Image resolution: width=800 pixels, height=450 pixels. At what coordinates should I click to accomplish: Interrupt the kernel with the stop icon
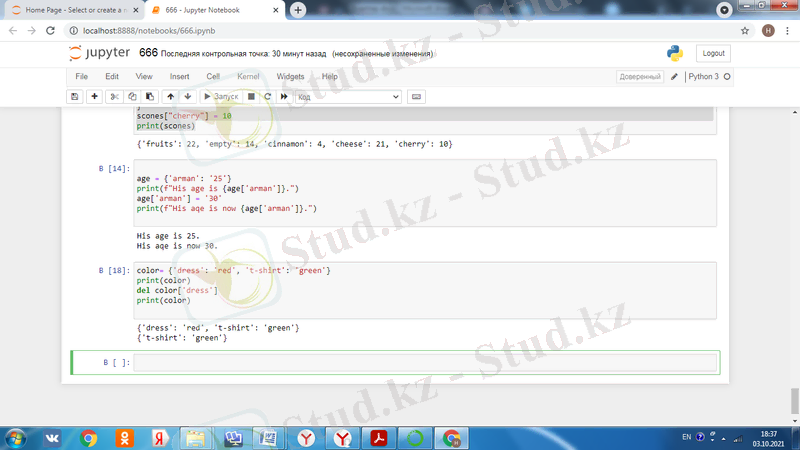[x=251, y=96]
